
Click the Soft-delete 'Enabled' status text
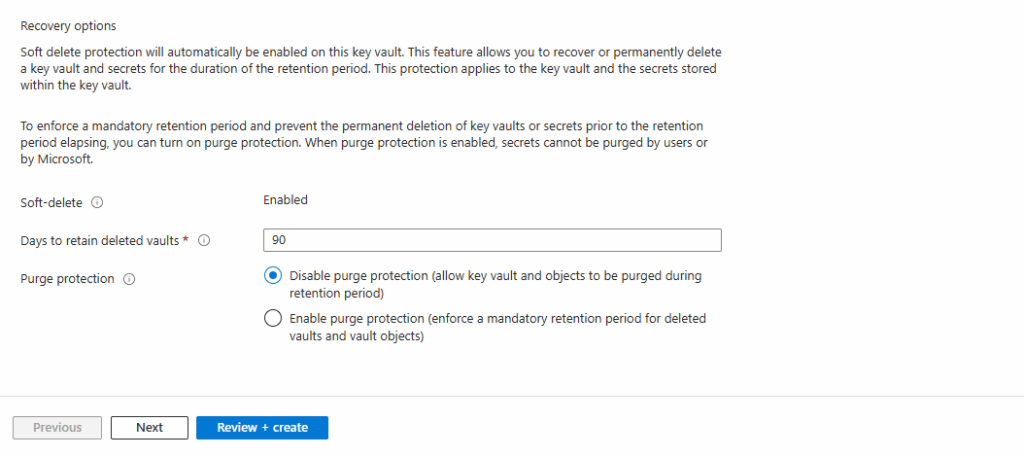pyautogui.click(x=285, y=200)
